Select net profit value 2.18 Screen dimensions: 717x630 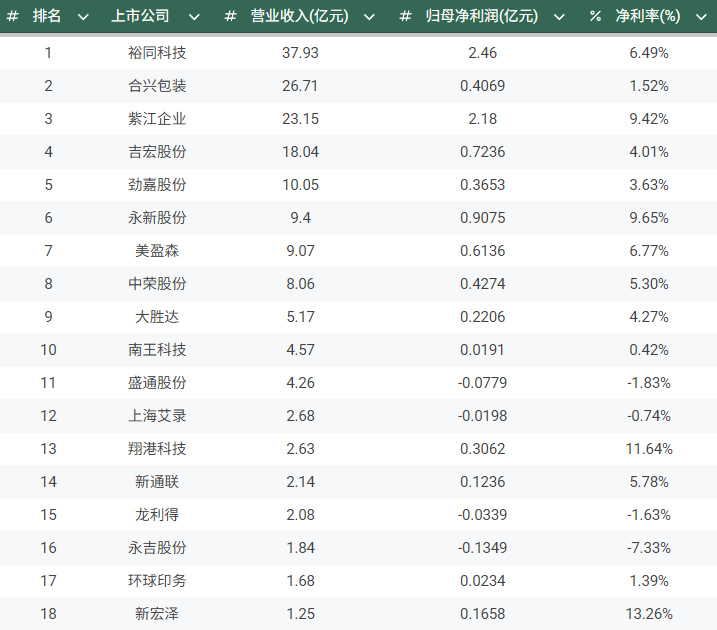tap(482, 119)
